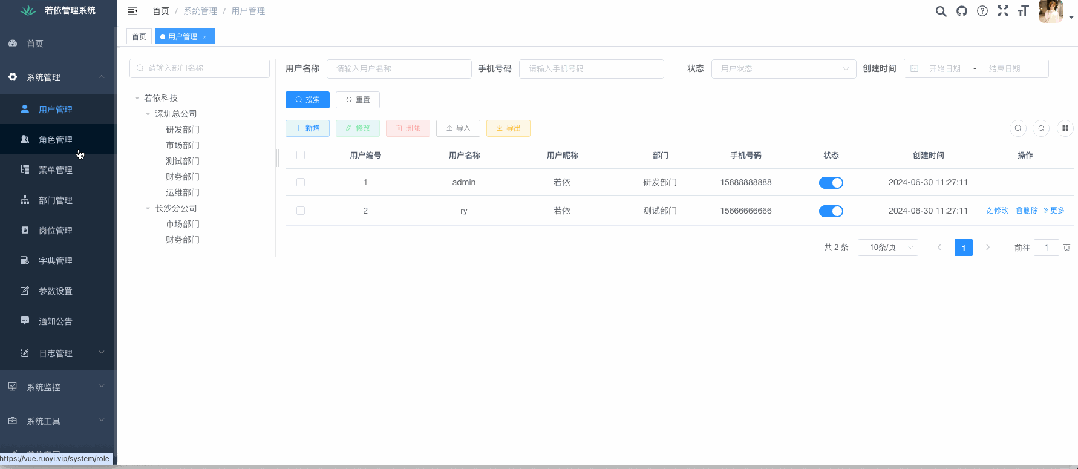Open the page size 10条/页 dropdown

(887, 247)
